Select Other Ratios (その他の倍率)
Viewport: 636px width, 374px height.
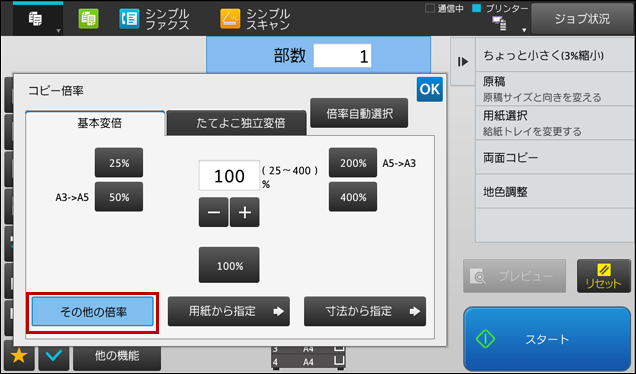pyautogui.click(x=92, y=312)
